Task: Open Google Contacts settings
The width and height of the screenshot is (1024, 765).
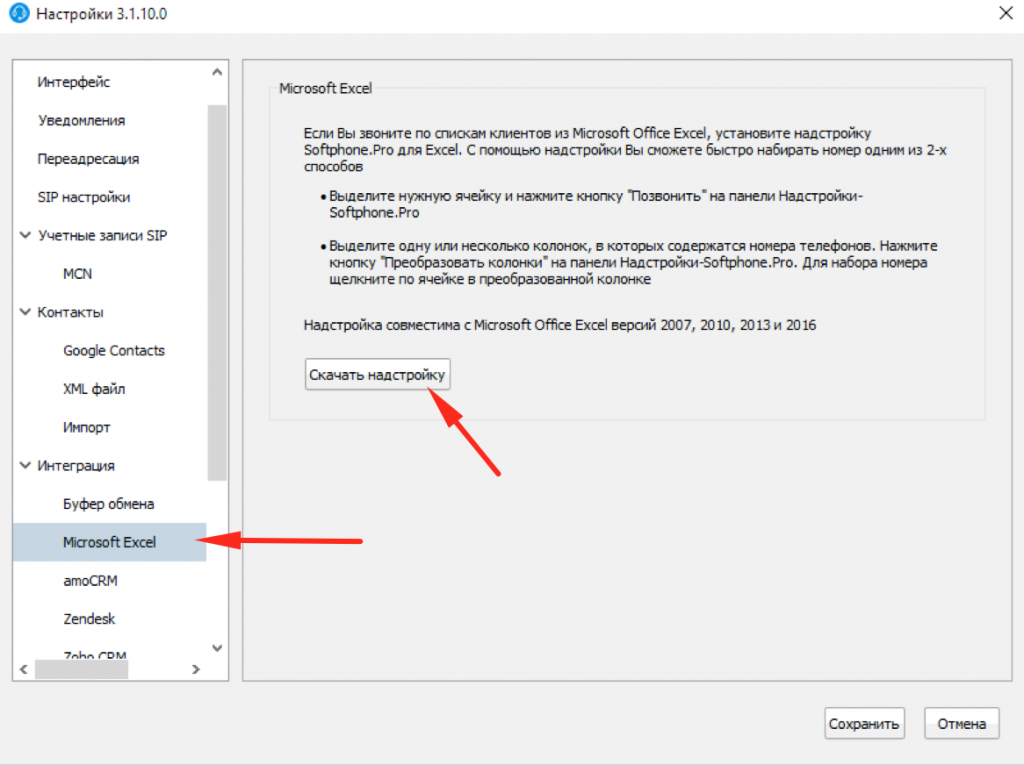Action: (x=114, y=351)
